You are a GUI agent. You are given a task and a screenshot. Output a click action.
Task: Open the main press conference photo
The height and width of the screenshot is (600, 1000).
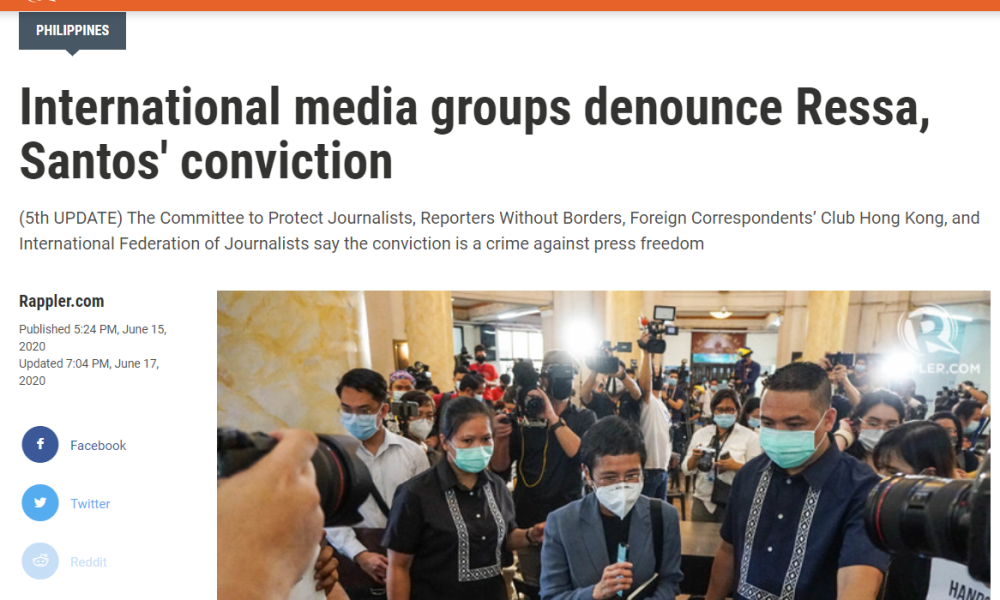603,445
